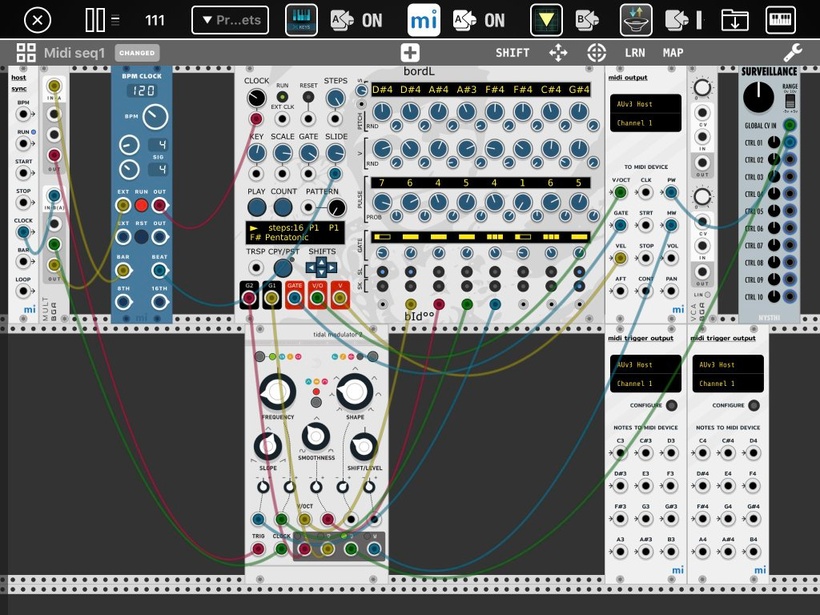Click the first step pitch knob under D#4

pos(382,112)
